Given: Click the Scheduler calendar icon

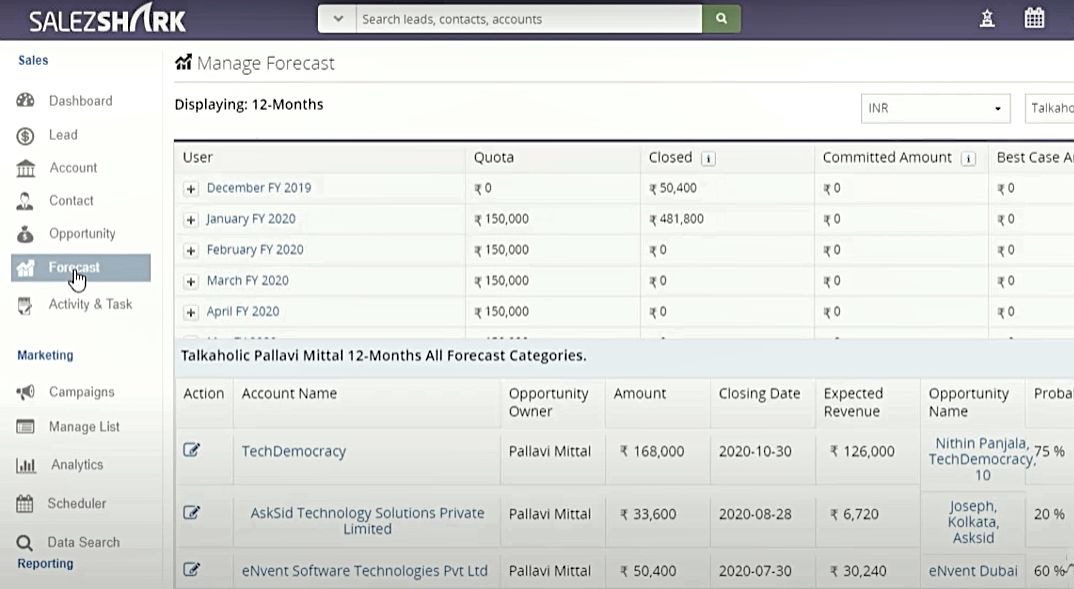Looking at the screenshot, I should click(x=25, y=504).
